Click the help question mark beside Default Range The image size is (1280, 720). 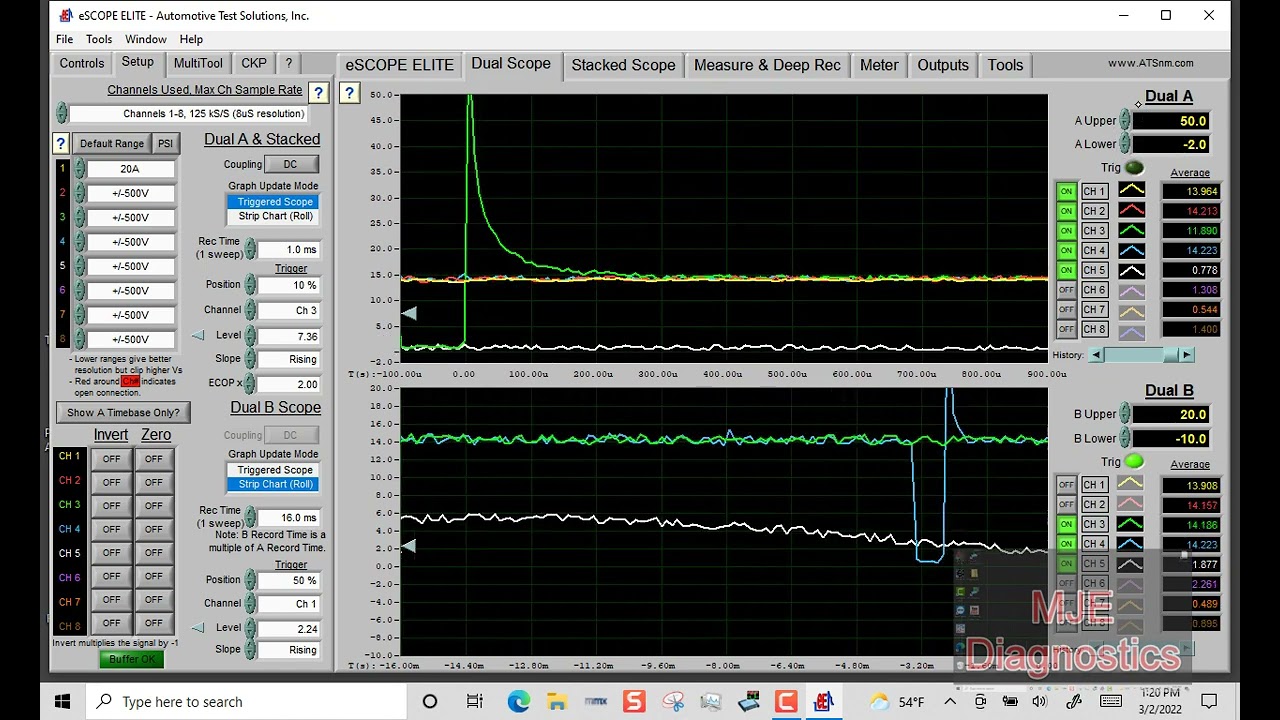point(60,143)
